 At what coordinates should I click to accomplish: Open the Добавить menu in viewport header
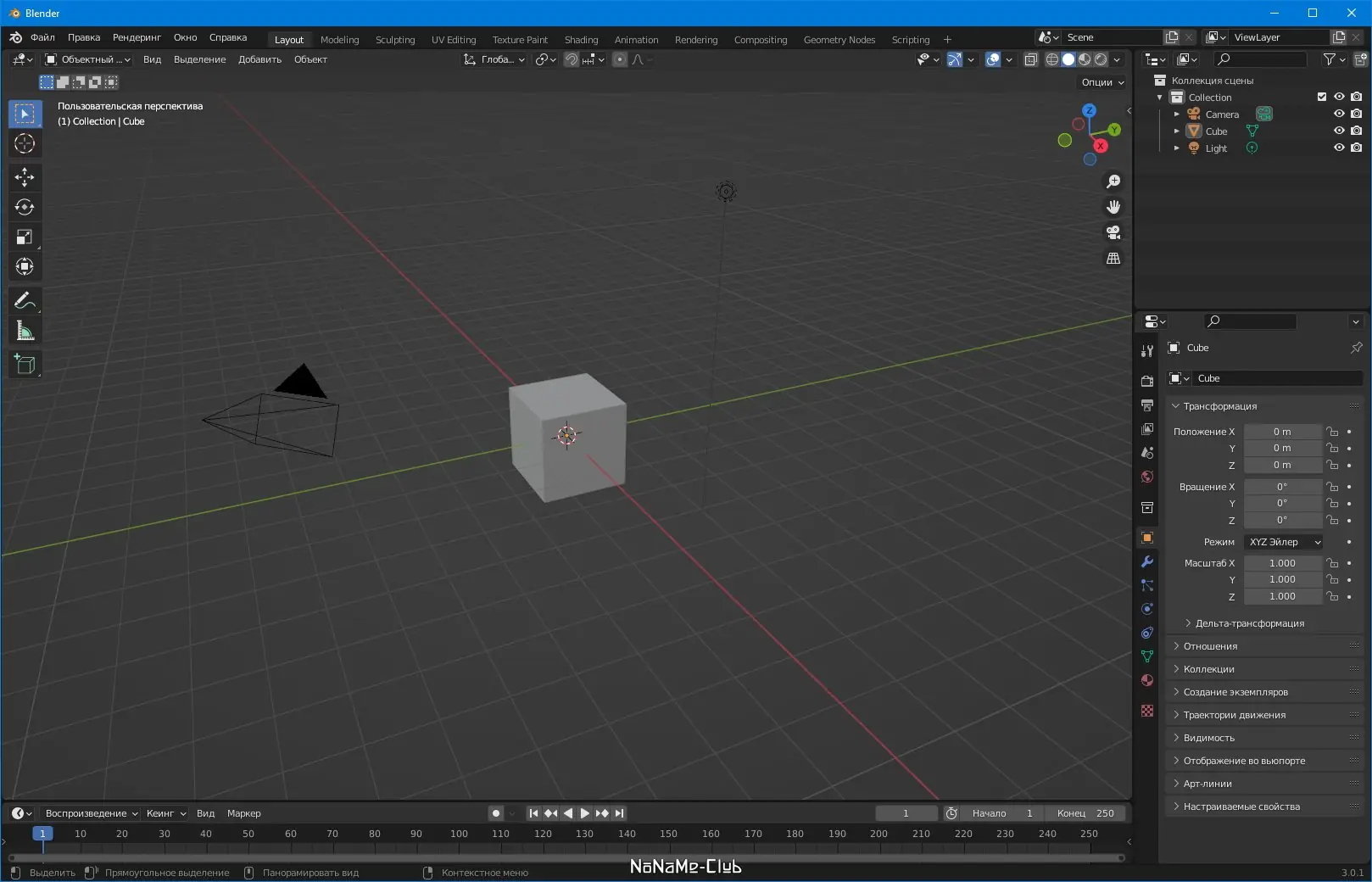(x=259, y=59)
